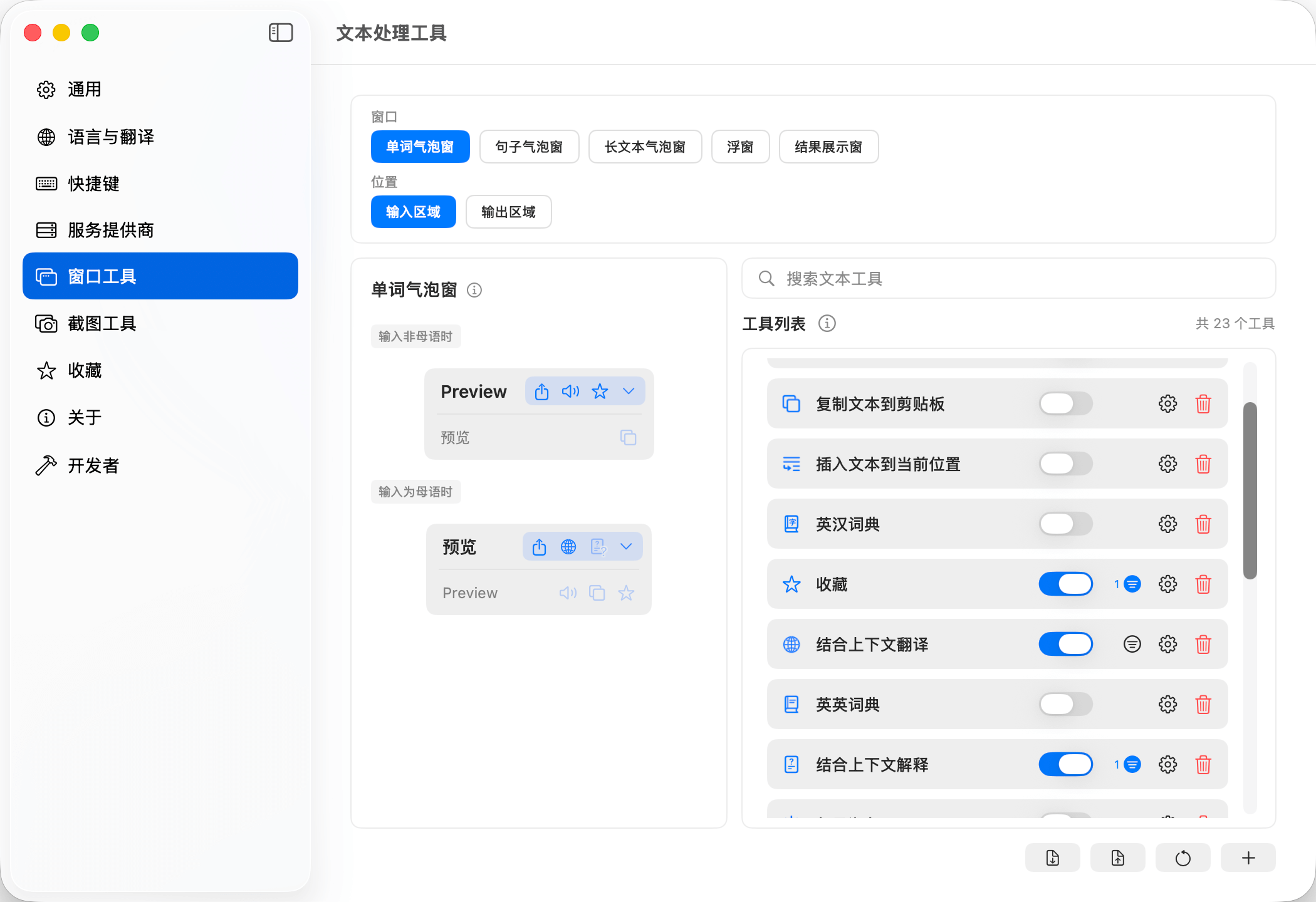Open 截图工具 in the sidebar
The image size is (1316, 902).
click(x=102, y=323)
